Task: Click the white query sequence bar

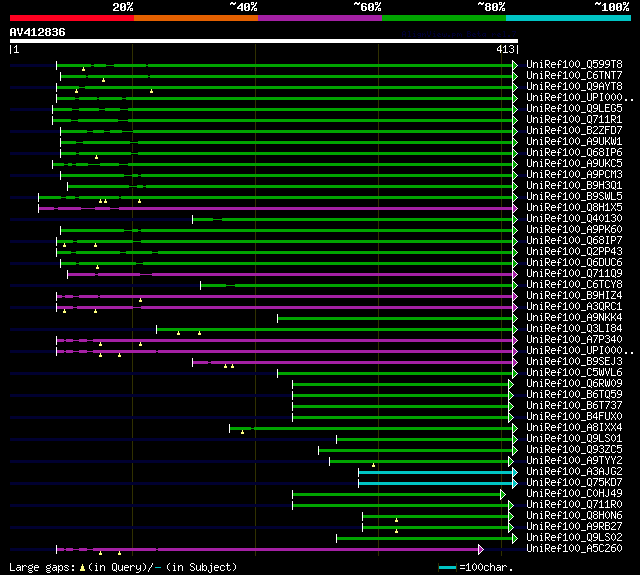Action: (x=264, y=41)
